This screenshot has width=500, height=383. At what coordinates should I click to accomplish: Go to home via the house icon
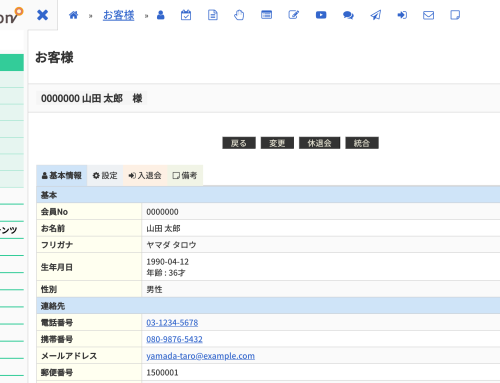pos(73,15)
